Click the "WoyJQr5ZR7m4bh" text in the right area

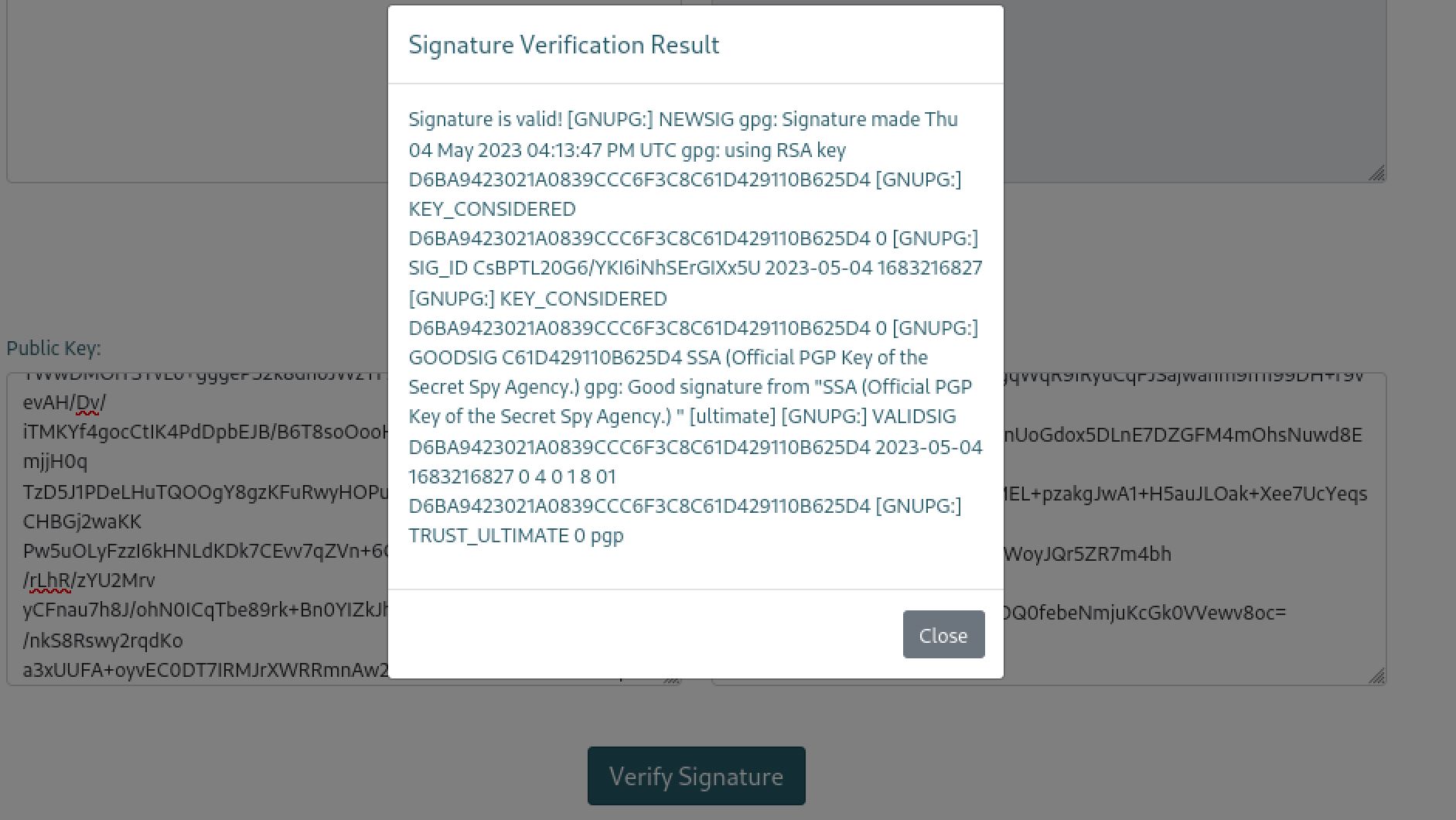(x=1087, y=554)
